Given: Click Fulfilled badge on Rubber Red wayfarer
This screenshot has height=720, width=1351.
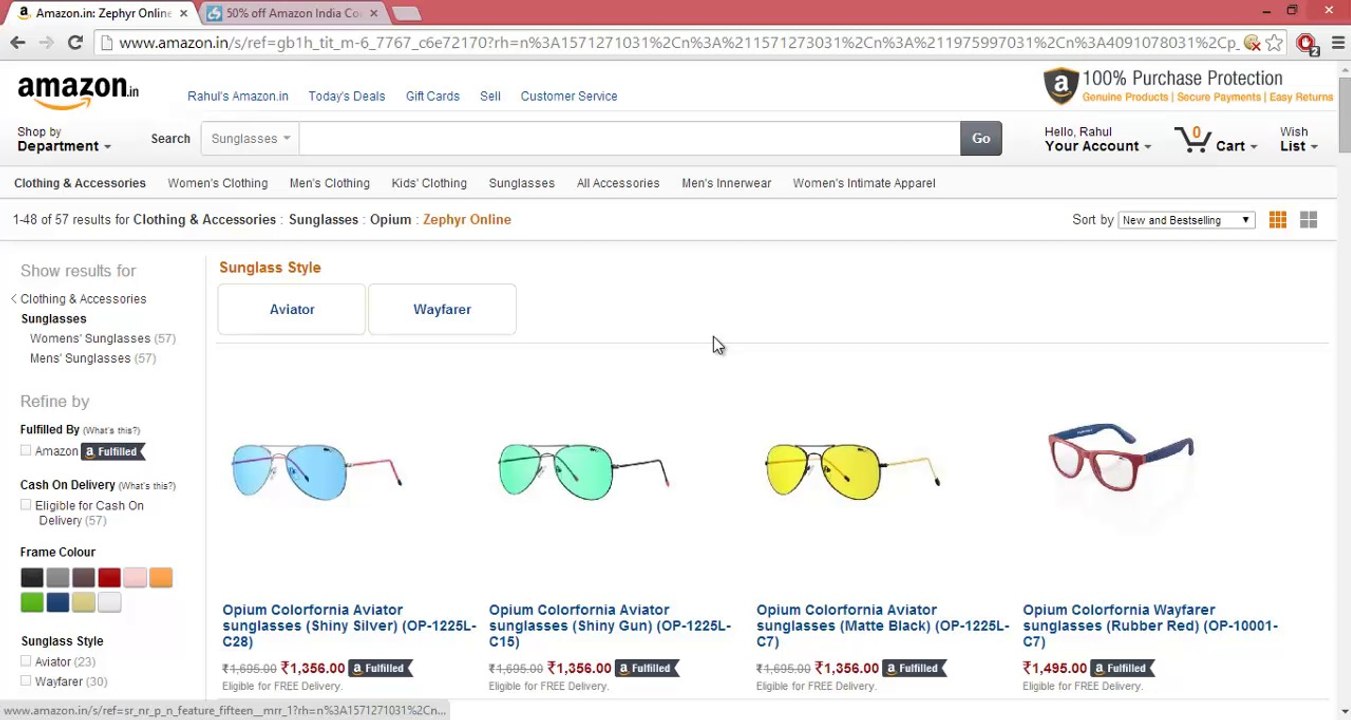Looking at the screenshot, I should pyautogui.click(x=1122, y=668).
